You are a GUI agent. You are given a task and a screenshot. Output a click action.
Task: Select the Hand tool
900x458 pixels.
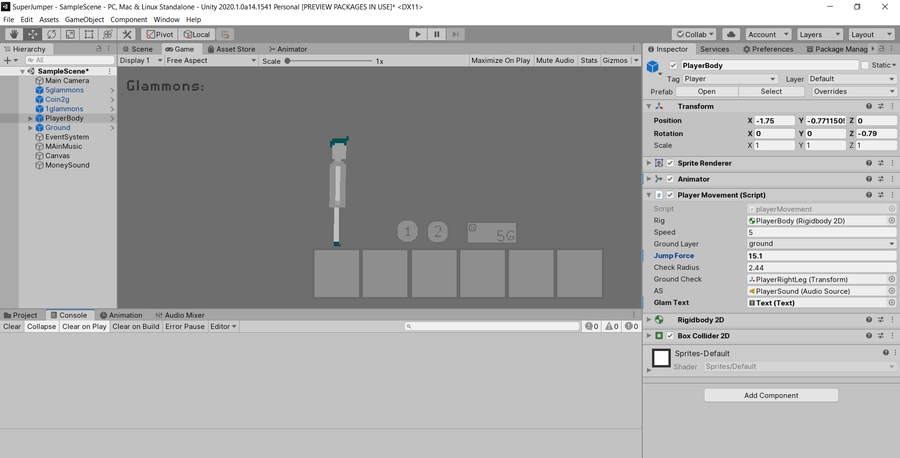14,34
